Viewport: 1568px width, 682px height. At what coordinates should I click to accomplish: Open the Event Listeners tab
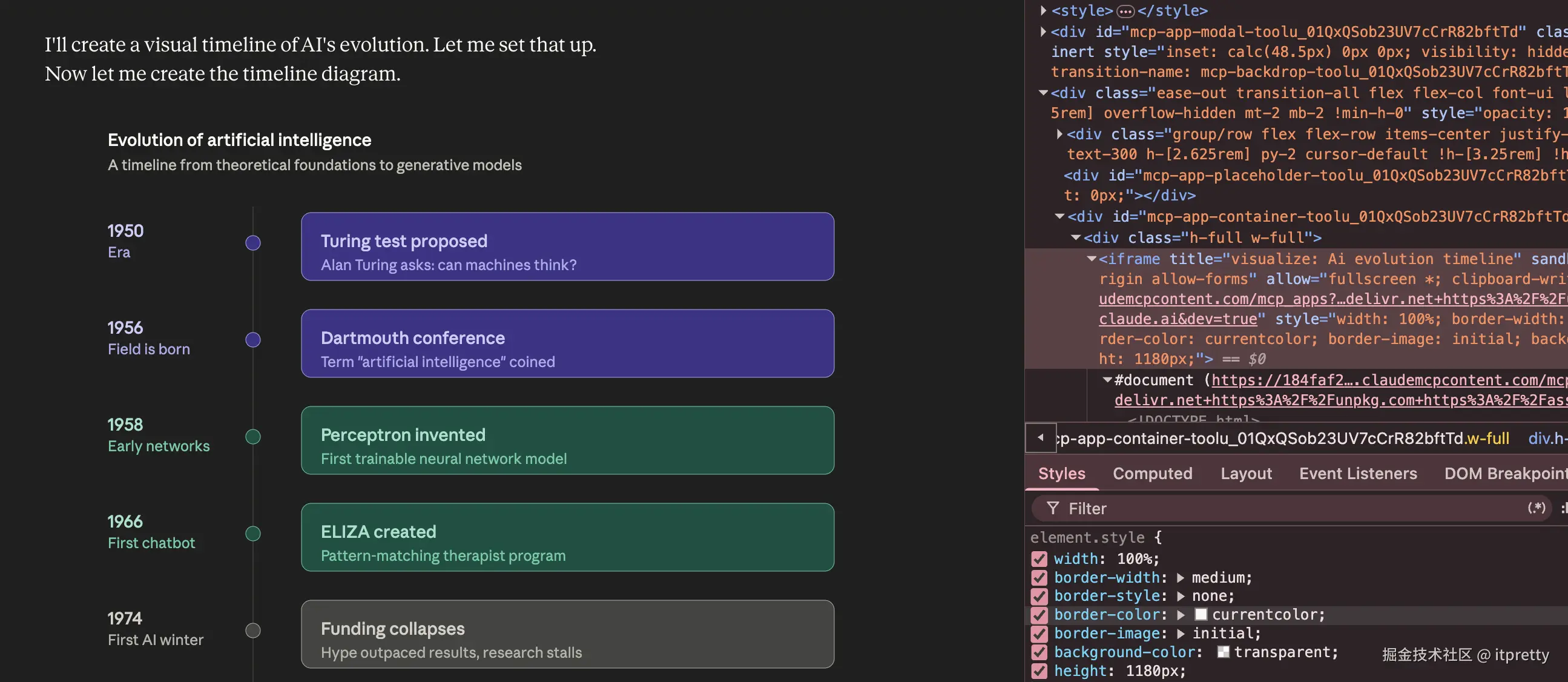[x=1357, y=473]
